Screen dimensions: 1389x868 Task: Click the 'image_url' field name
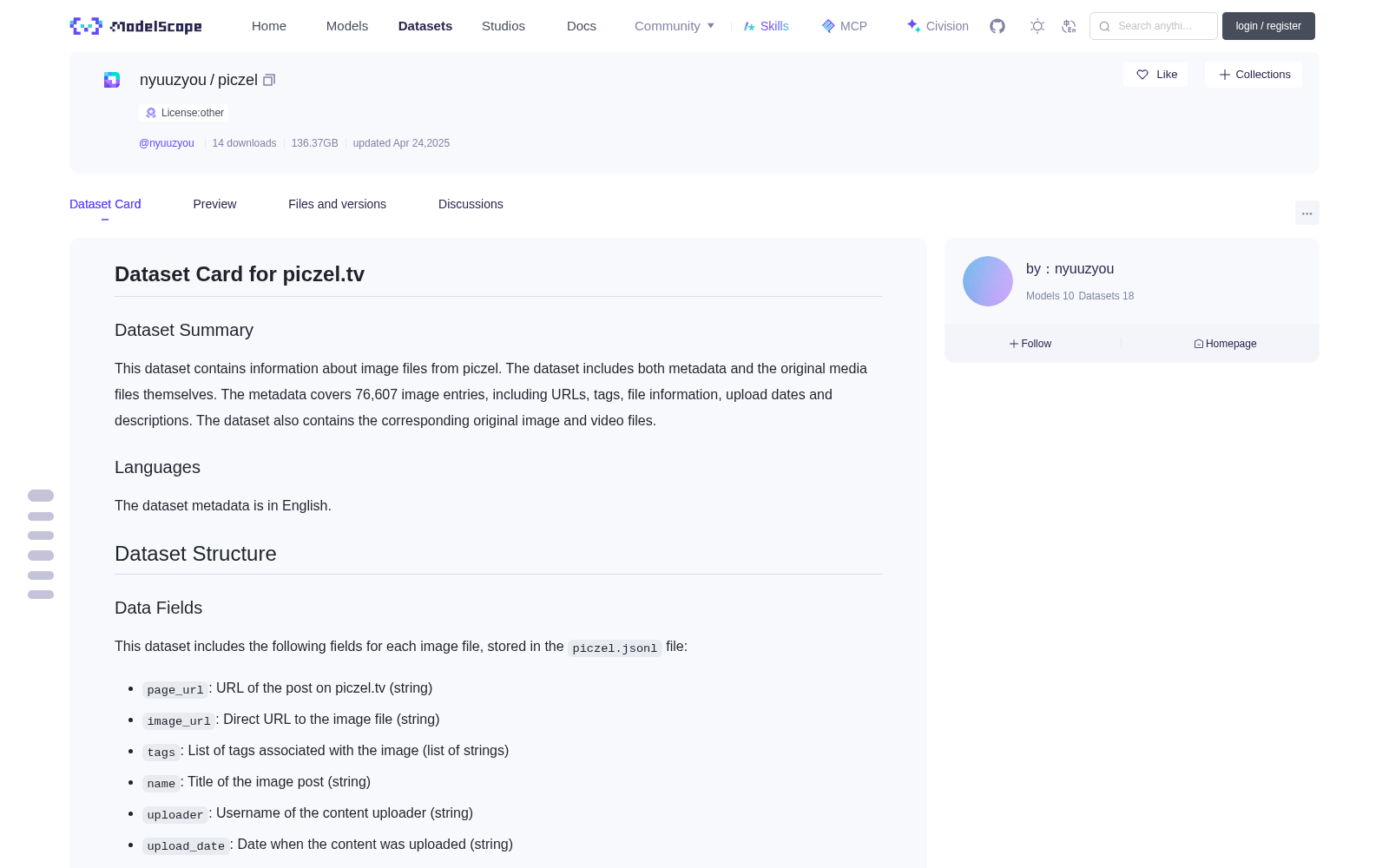(179, 720)
